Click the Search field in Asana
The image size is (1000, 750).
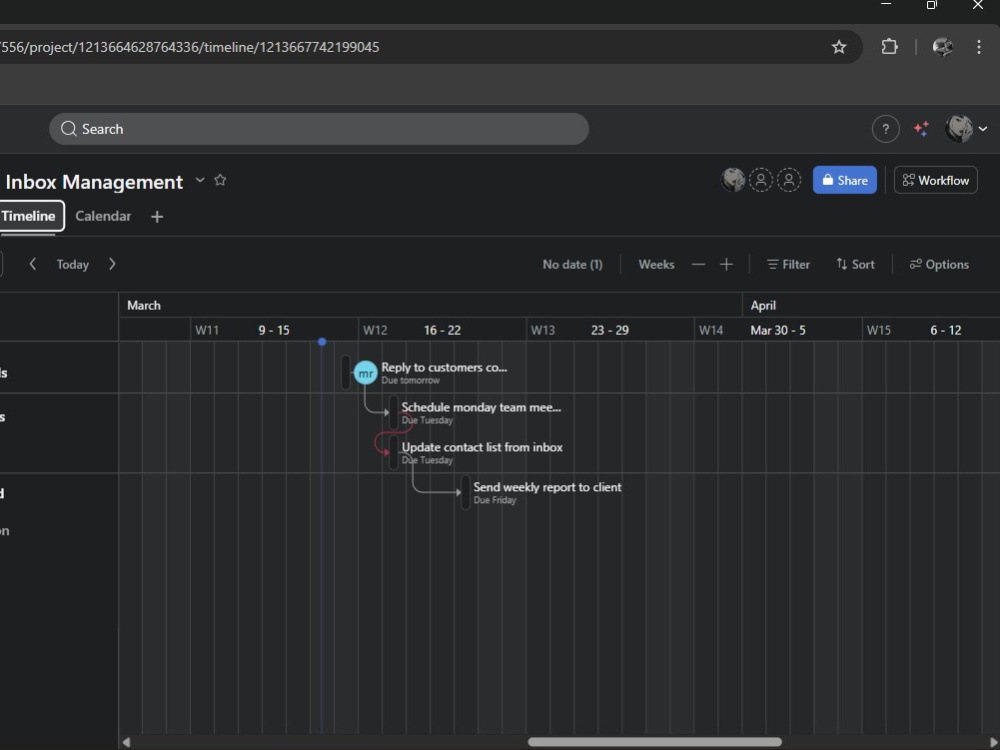pos(319,129)
